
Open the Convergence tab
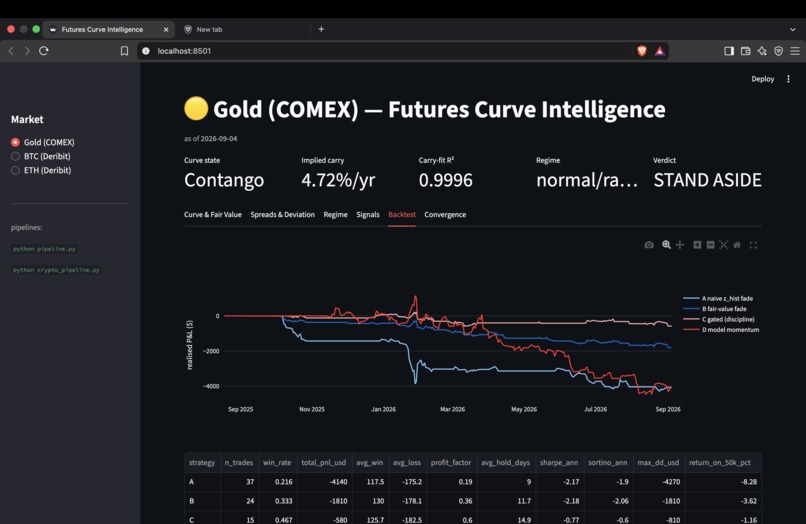click(x=445, y=214)
